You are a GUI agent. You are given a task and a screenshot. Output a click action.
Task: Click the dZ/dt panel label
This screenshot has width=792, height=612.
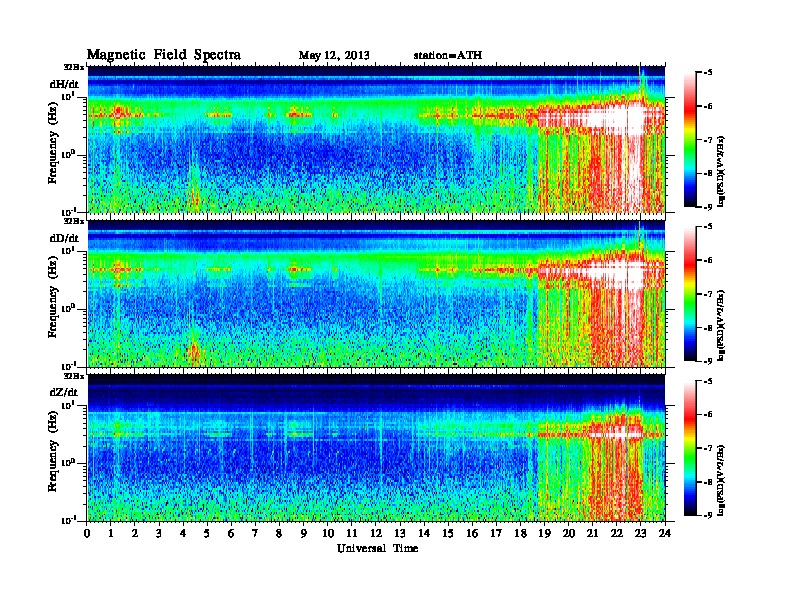tap(64, 392)
